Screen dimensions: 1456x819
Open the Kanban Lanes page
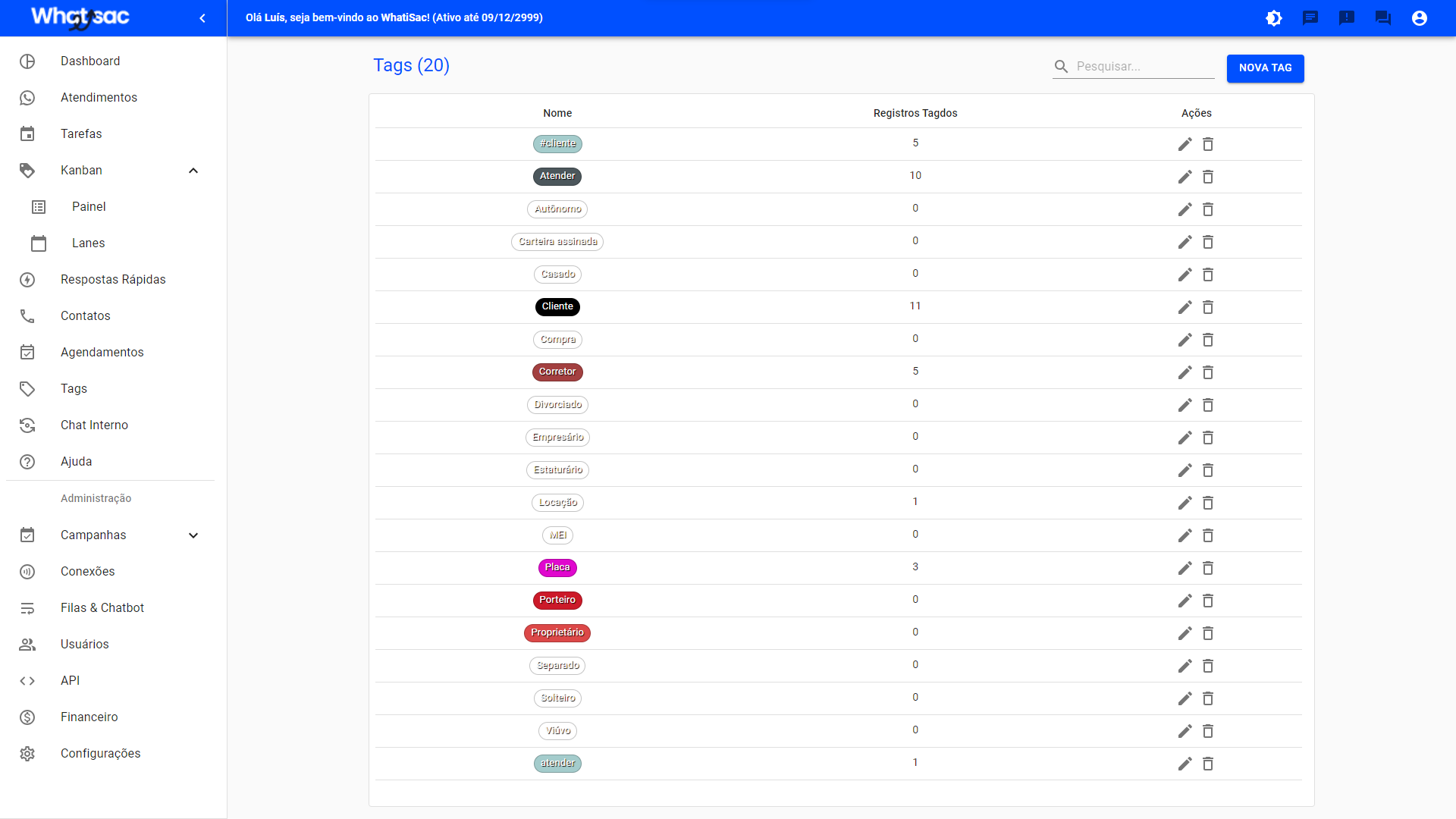[114, 243]
